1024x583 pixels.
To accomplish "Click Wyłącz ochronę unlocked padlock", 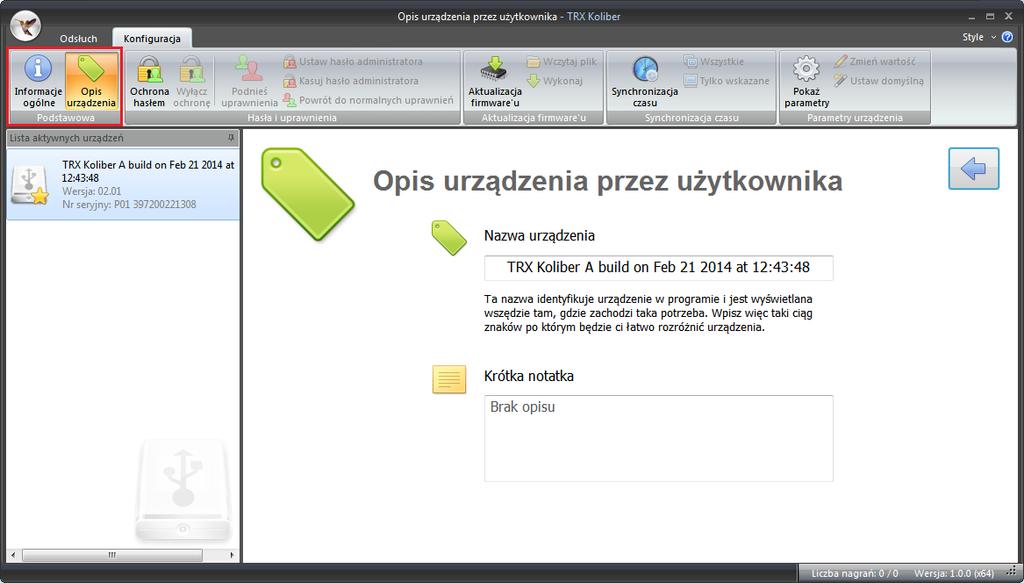I will [x=192, y=81].
